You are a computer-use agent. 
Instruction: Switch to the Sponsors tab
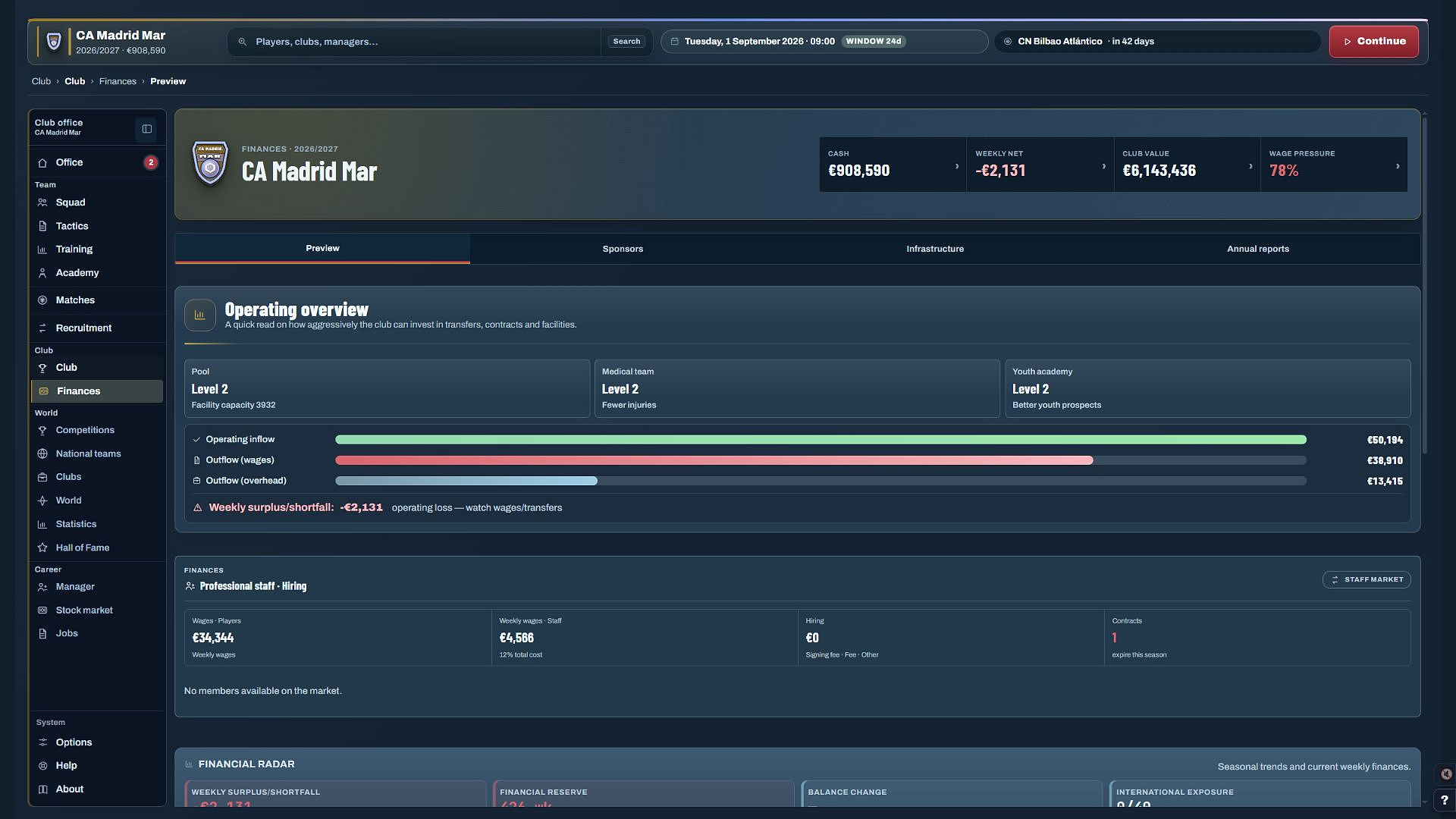(x=623, y=249)
